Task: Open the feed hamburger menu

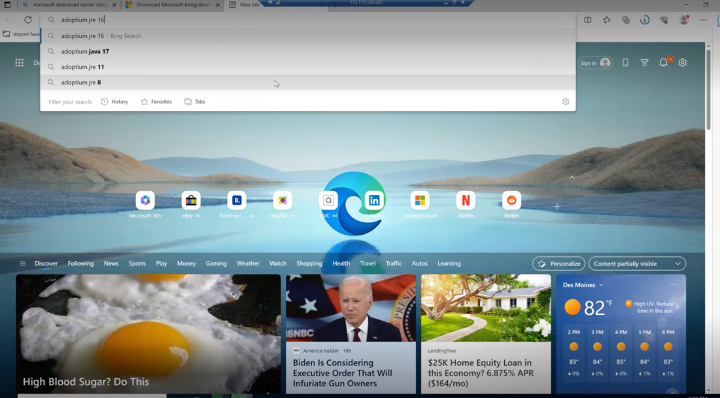Action: [22, 263]
